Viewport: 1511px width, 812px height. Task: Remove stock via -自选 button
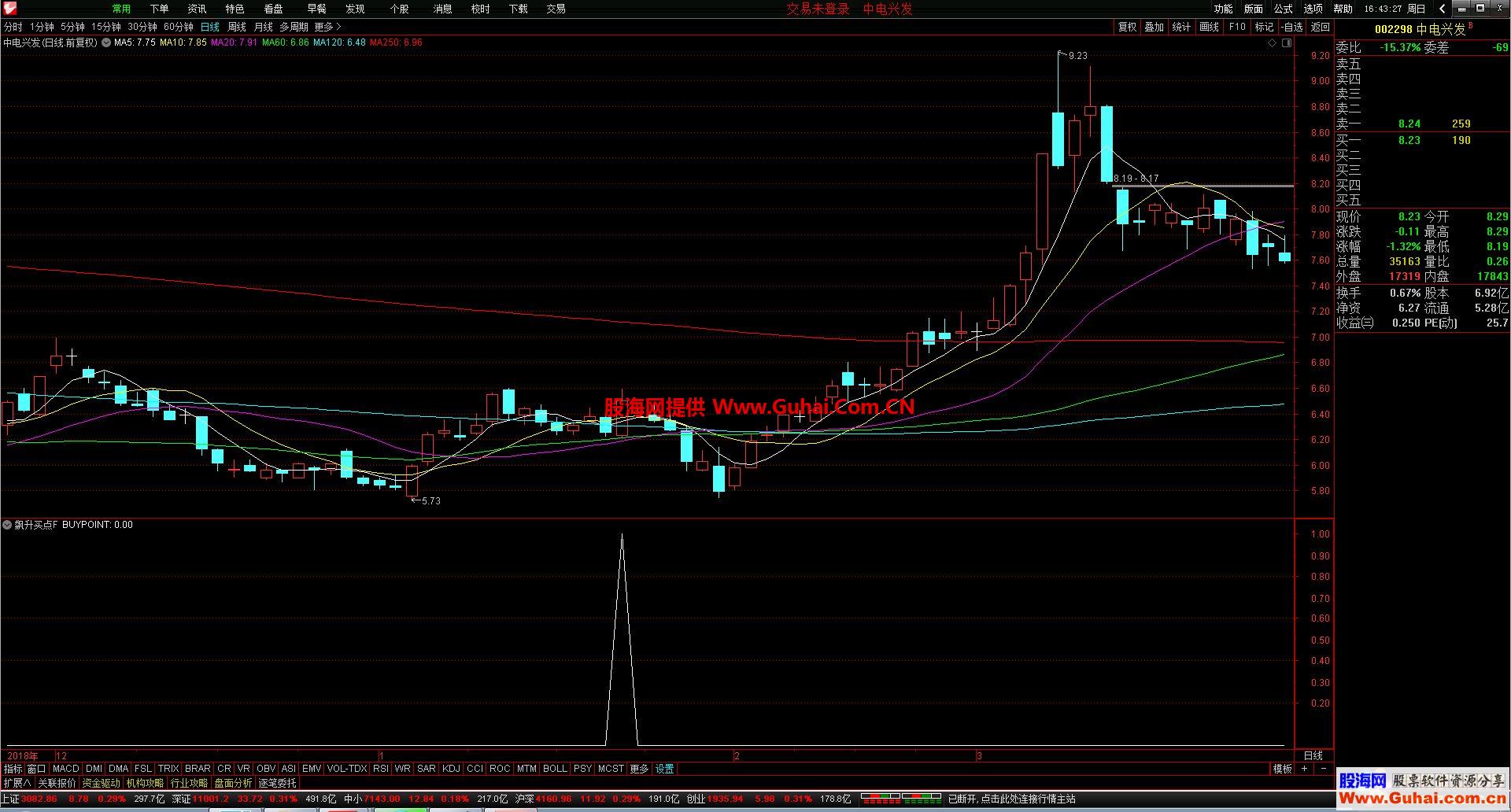click(1292, 27)
